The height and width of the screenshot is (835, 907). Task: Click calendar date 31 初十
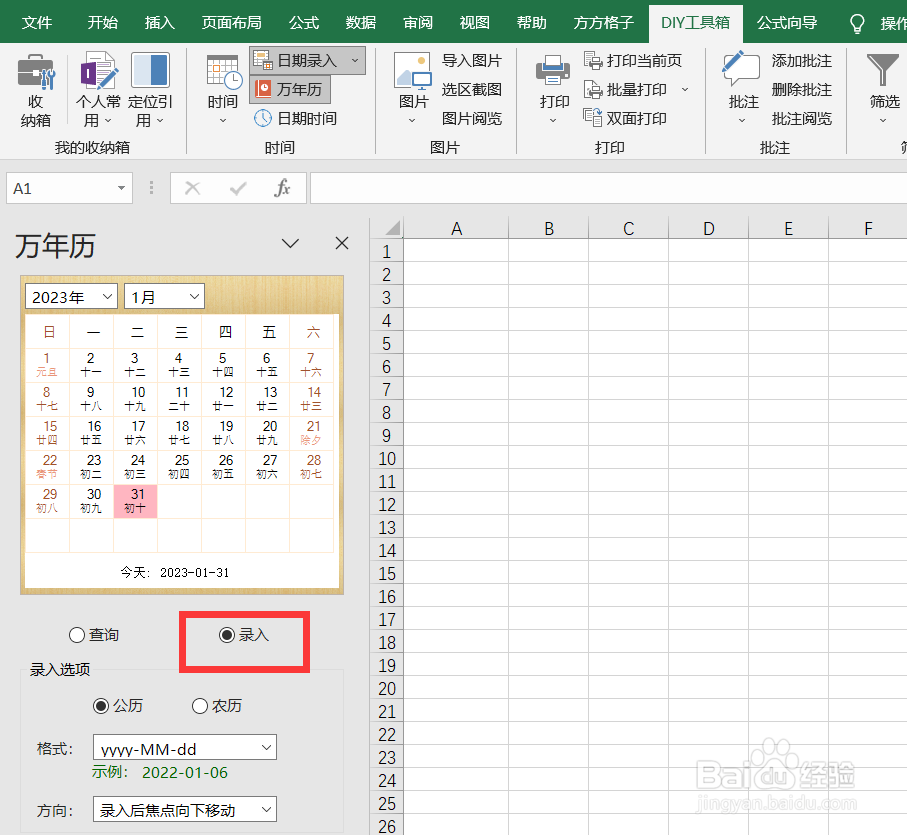click(x=135, y=501)
